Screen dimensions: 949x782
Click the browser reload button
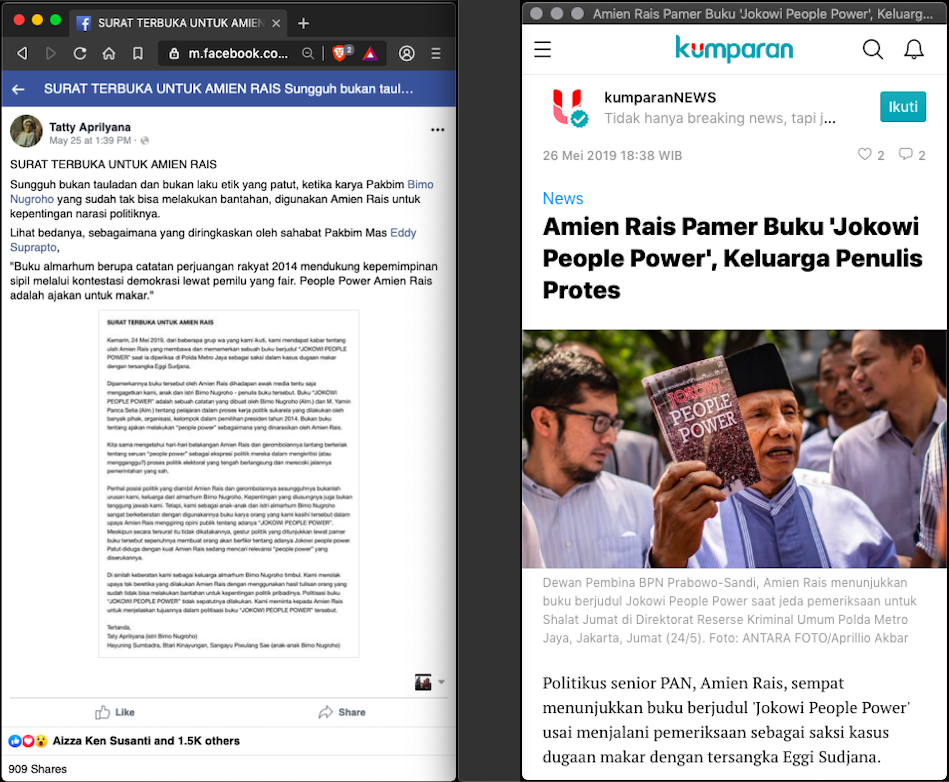[x=80, y=54]
